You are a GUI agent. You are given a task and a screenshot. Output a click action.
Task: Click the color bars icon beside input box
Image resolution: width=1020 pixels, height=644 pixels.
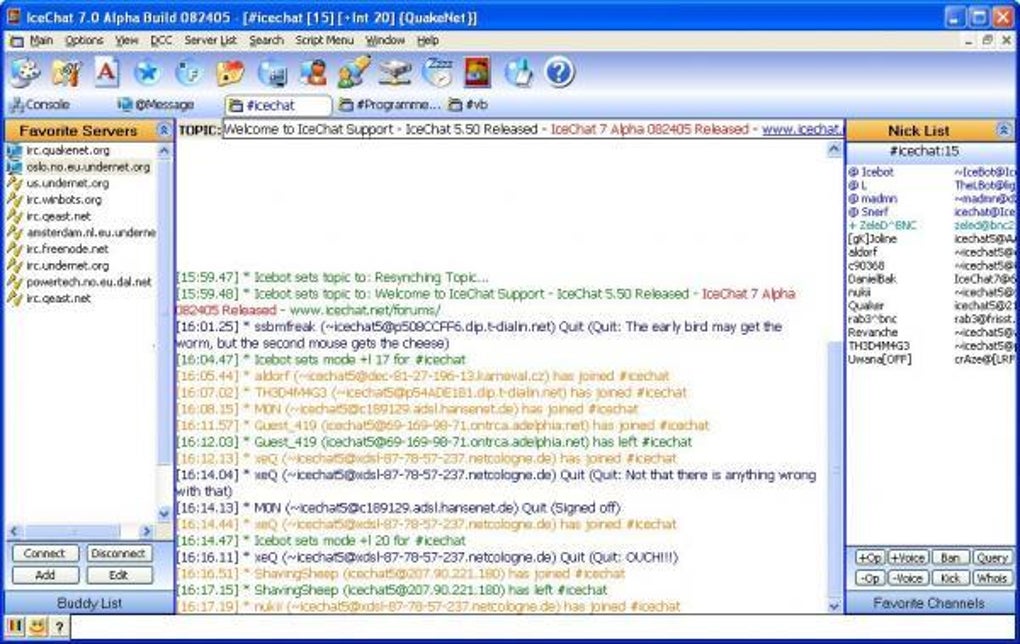(x=15, y=626)
